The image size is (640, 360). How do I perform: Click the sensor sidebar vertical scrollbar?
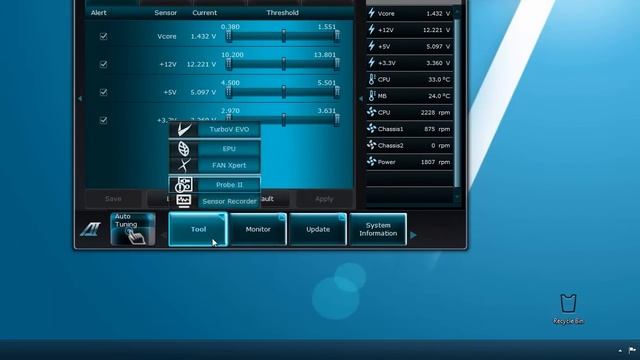457,102
